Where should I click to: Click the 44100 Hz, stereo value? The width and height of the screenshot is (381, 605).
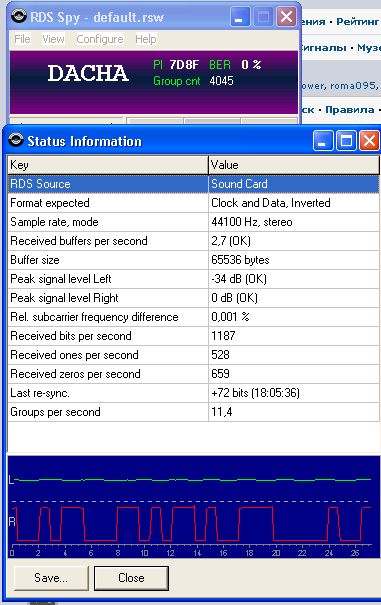point(294,222)
